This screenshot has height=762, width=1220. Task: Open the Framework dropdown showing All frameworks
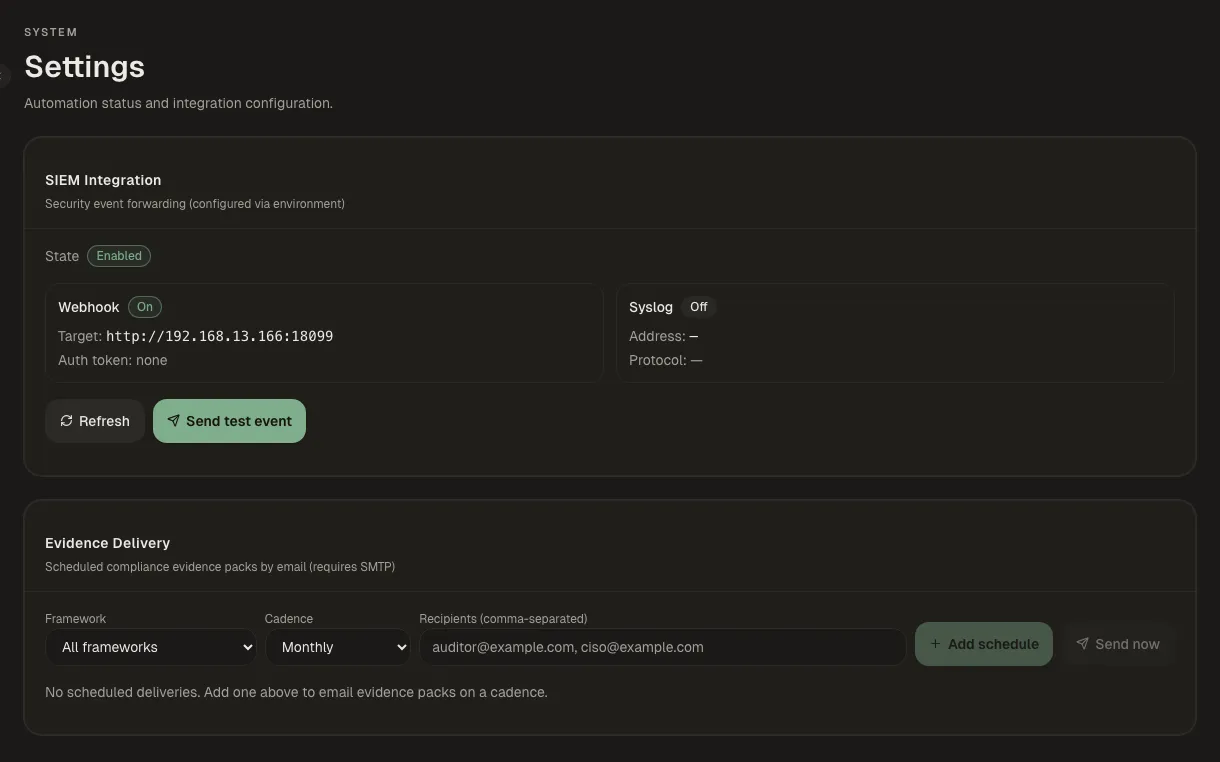pyautogui.click(x=151, y=647)
